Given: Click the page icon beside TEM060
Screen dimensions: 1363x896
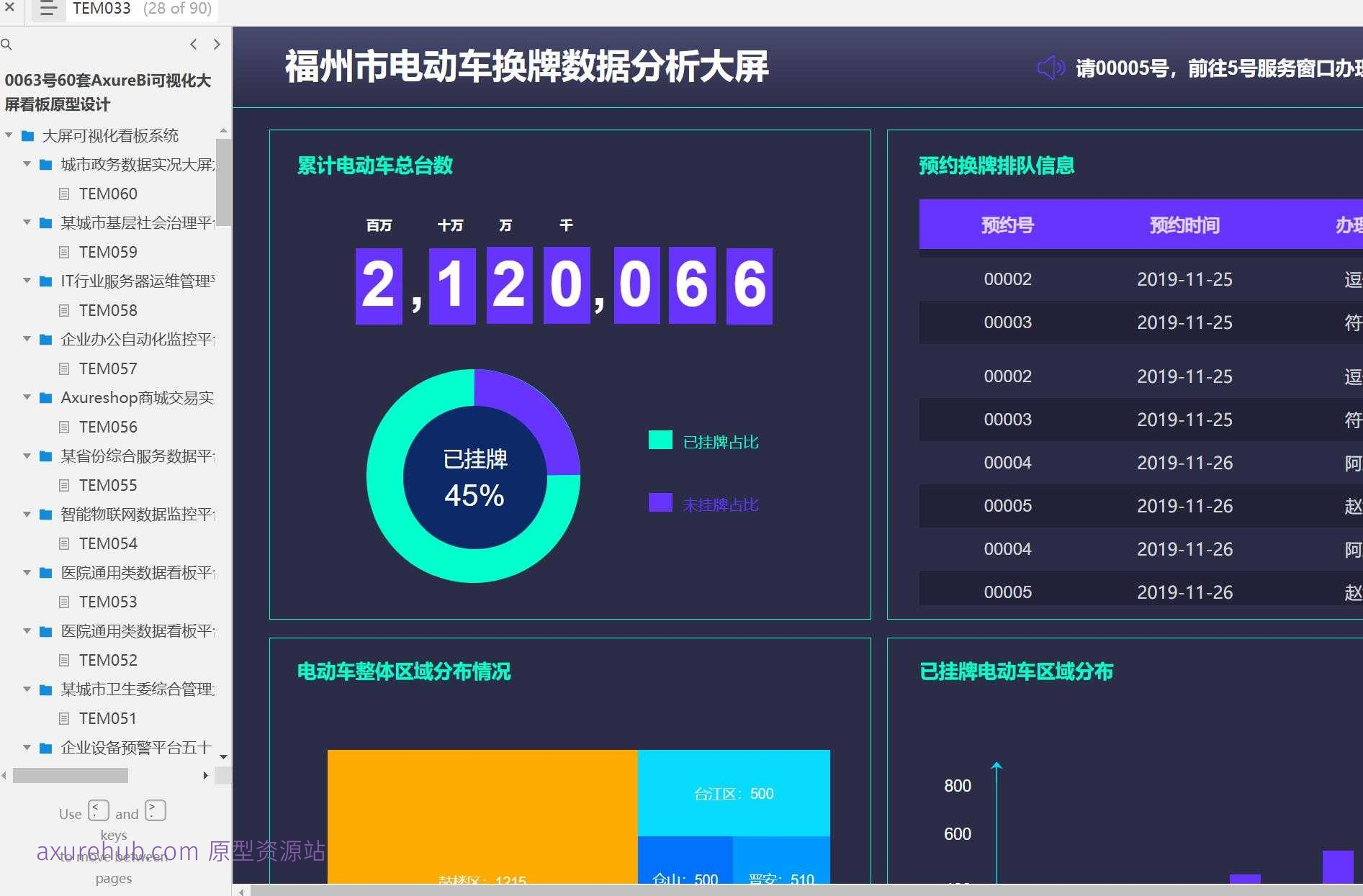Looking at the screenshot, I should point(64,194).
